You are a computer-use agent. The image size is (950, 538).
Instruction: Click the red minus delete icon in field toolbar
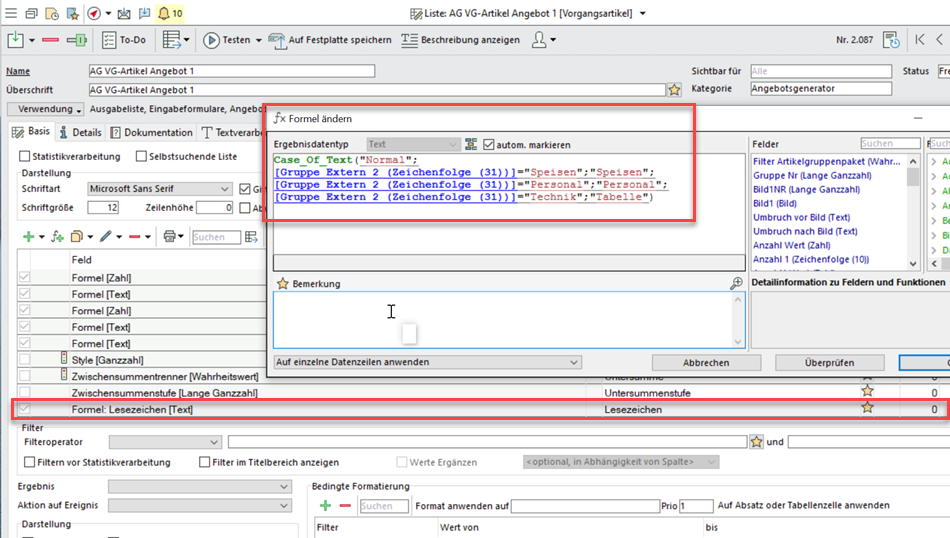tap(134, 237)
